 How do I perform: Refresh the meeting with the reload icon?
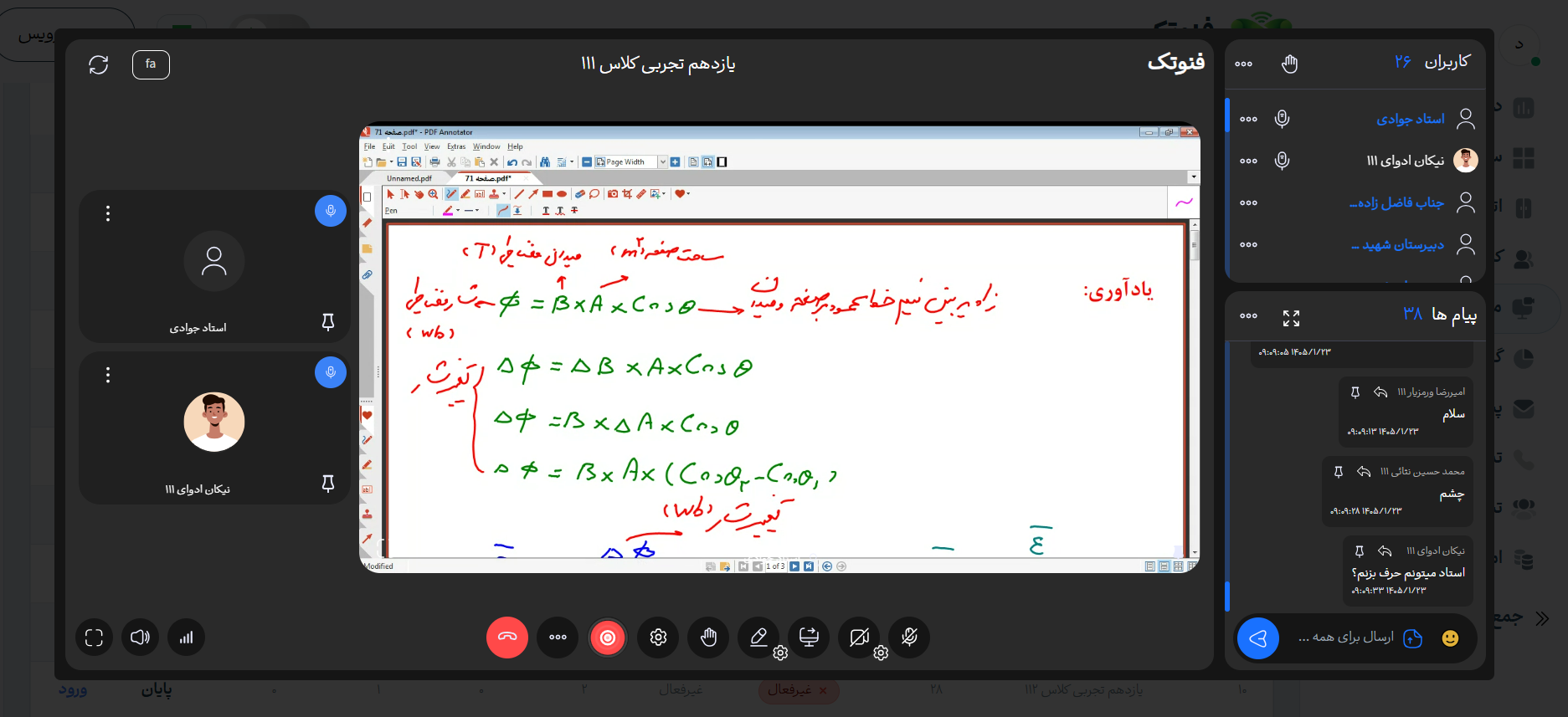99,64
